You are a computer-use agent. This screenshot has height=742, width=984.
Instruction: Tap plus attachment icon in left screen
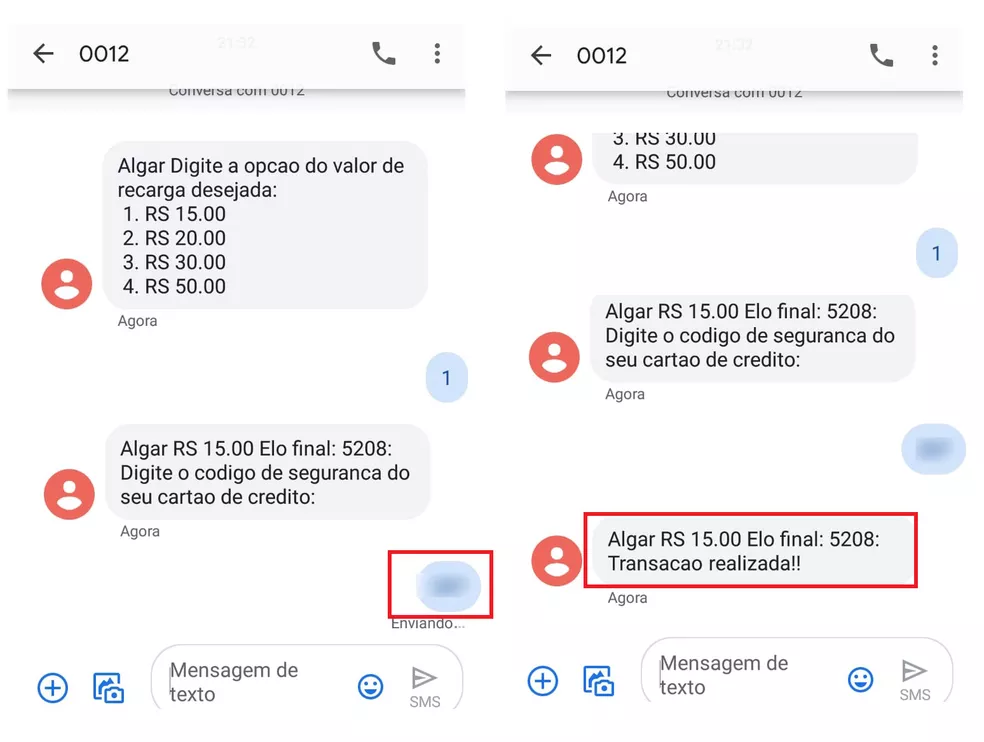(x=53, y=687)
